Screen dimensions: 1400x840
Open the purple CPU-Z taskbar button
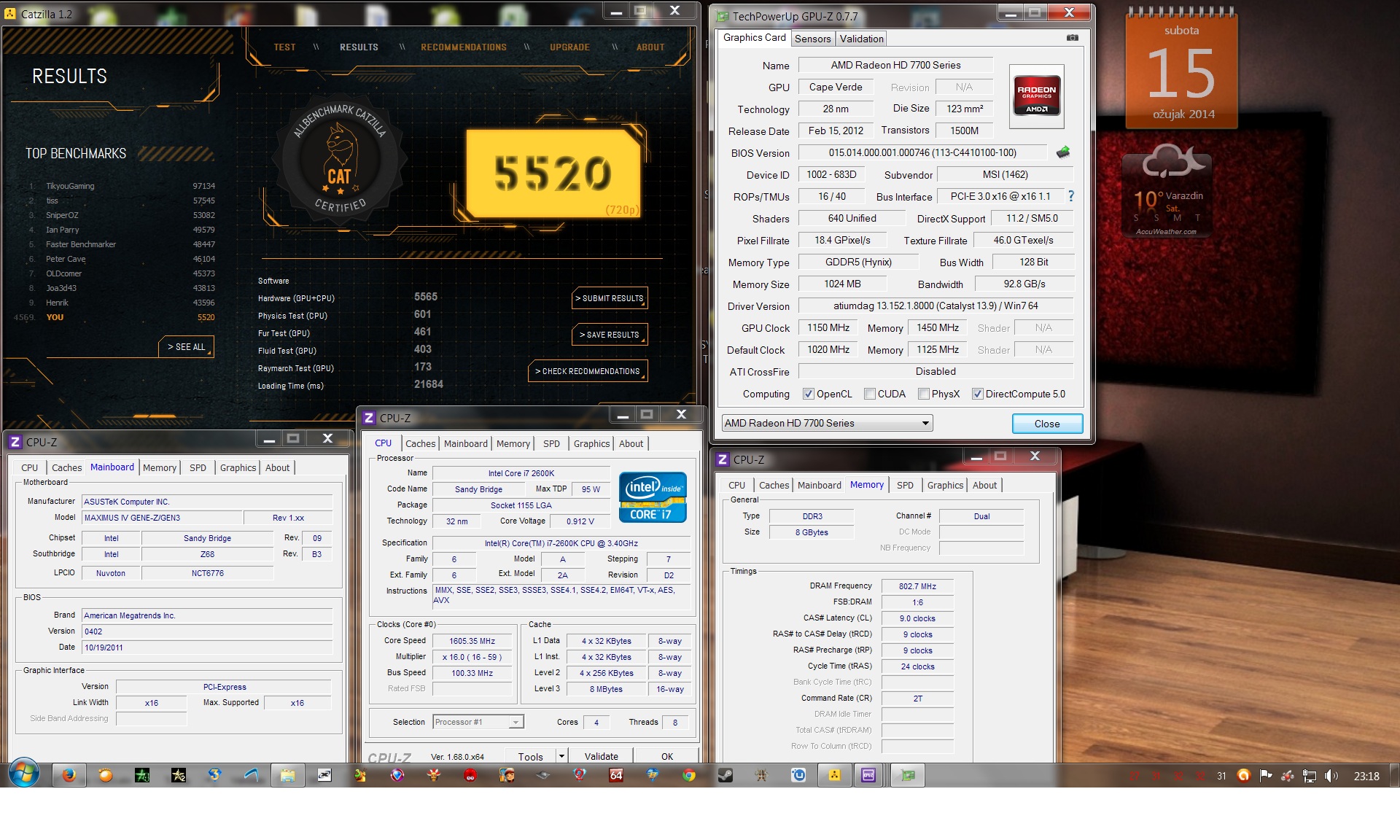point(868,775)
